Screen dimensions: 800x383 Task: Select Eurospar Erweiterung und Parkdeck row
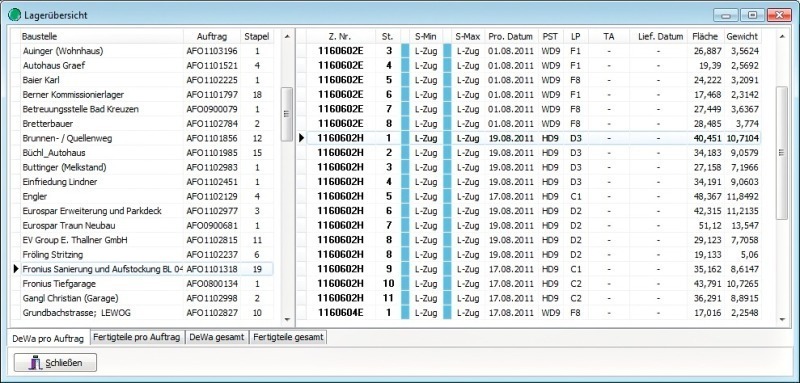click(x=146, y=211)
